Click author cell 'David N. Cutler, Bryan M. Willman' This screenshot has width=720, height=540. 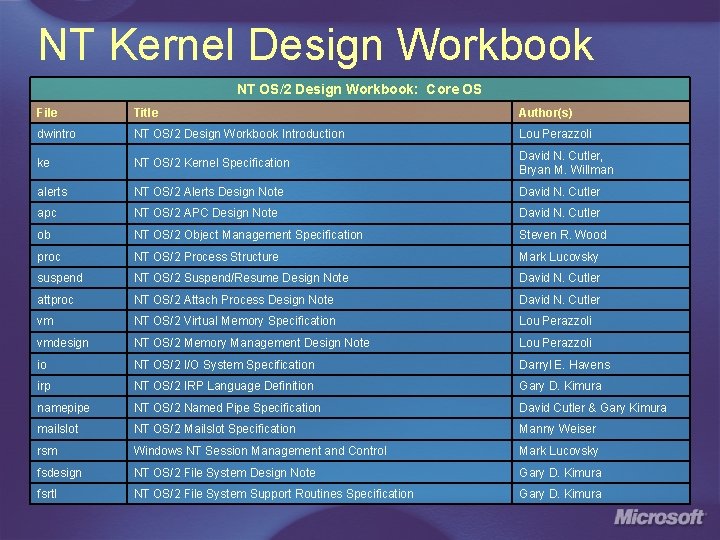[x=601, y=163]
